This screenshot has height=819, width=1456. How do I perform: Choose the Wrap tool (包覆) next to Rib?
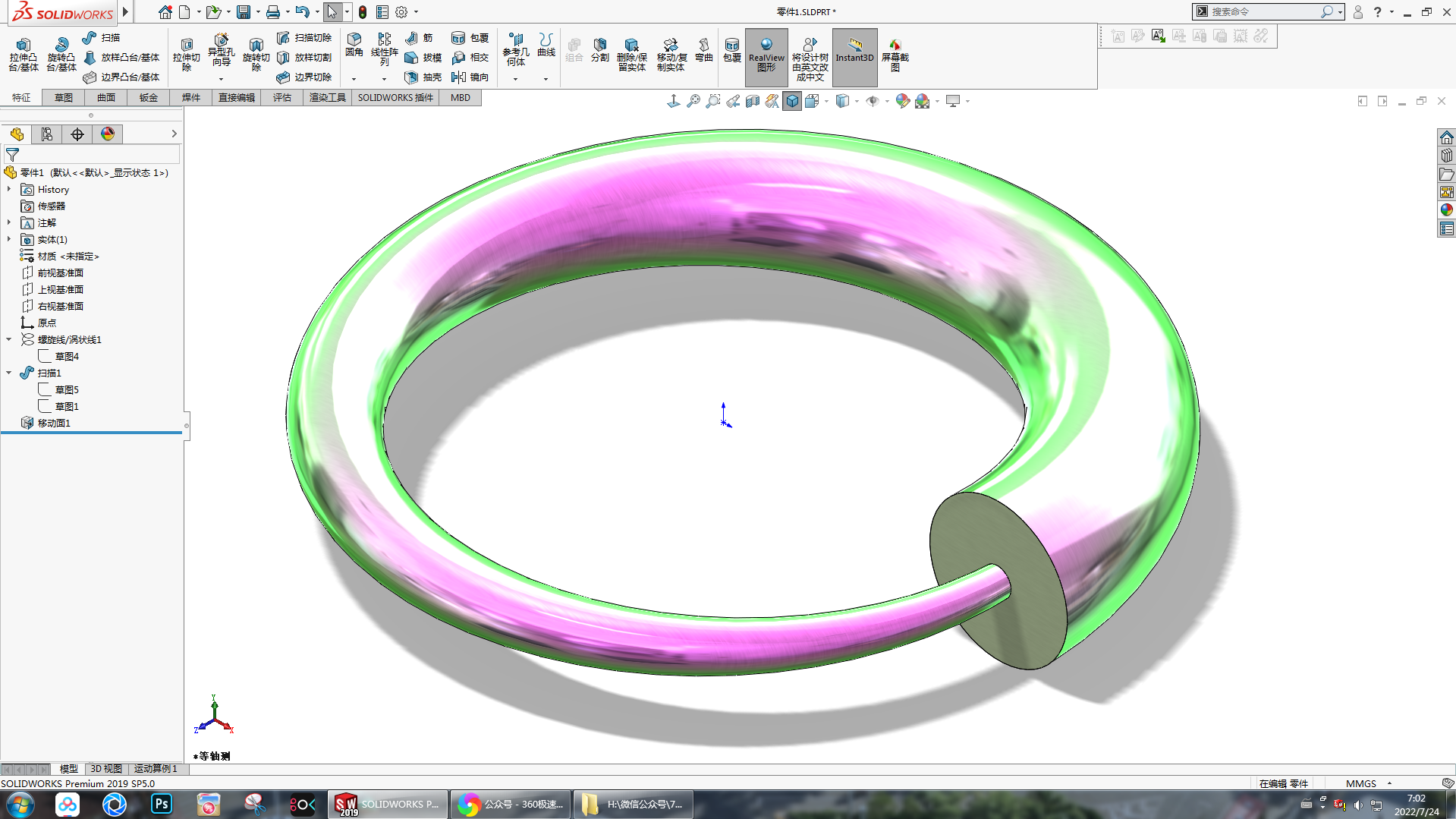point(470,37)
